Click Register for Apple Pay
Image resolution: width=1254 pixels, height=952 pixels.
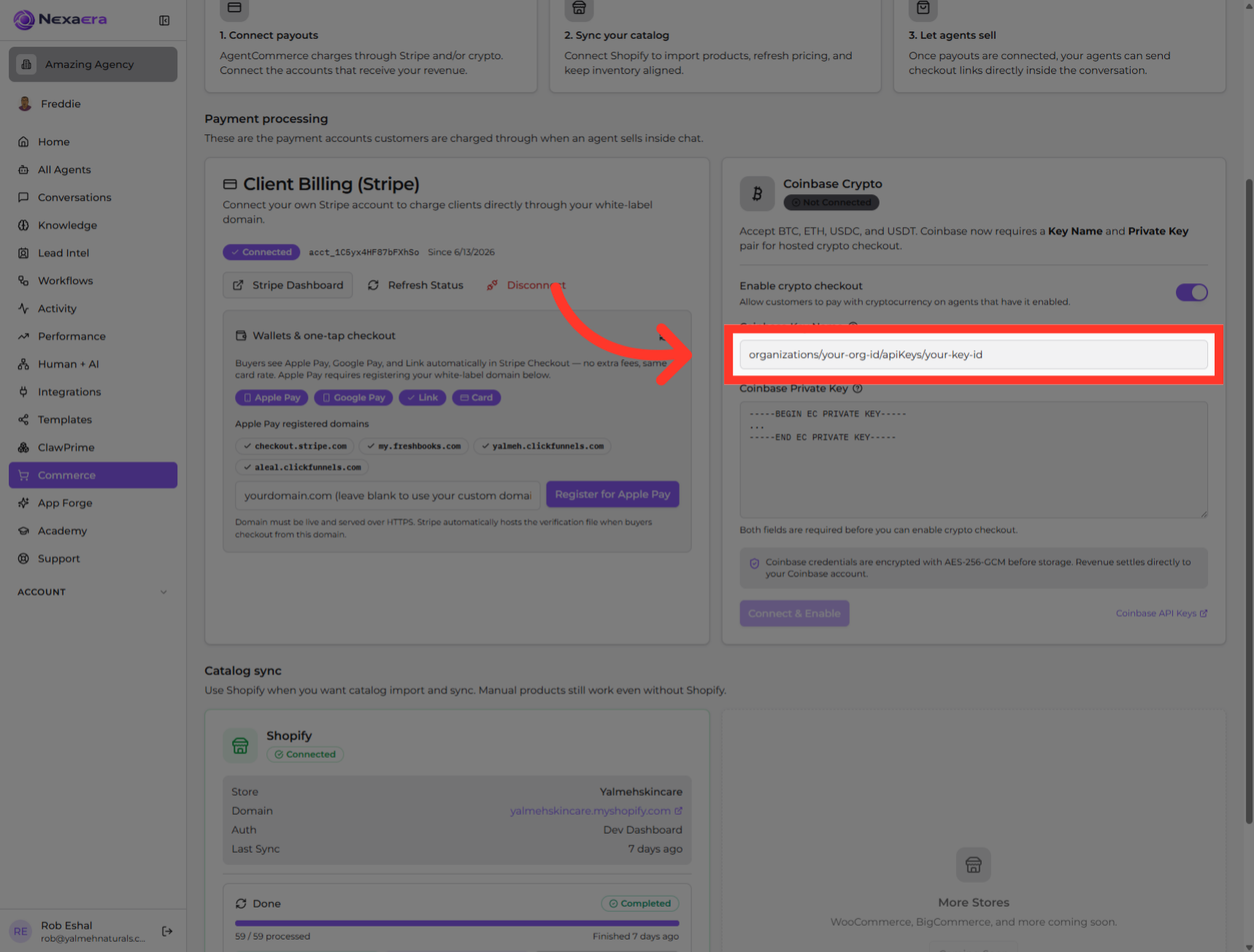pos(612,494)
